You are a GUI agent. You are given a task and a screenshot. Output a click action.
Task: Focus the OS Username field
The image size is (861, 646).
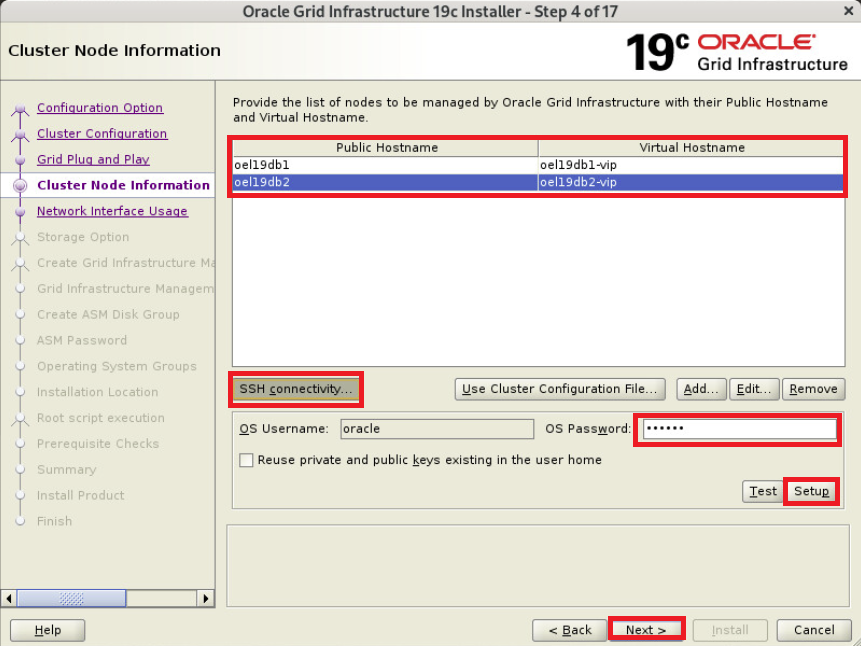click(x=437, y=428)
